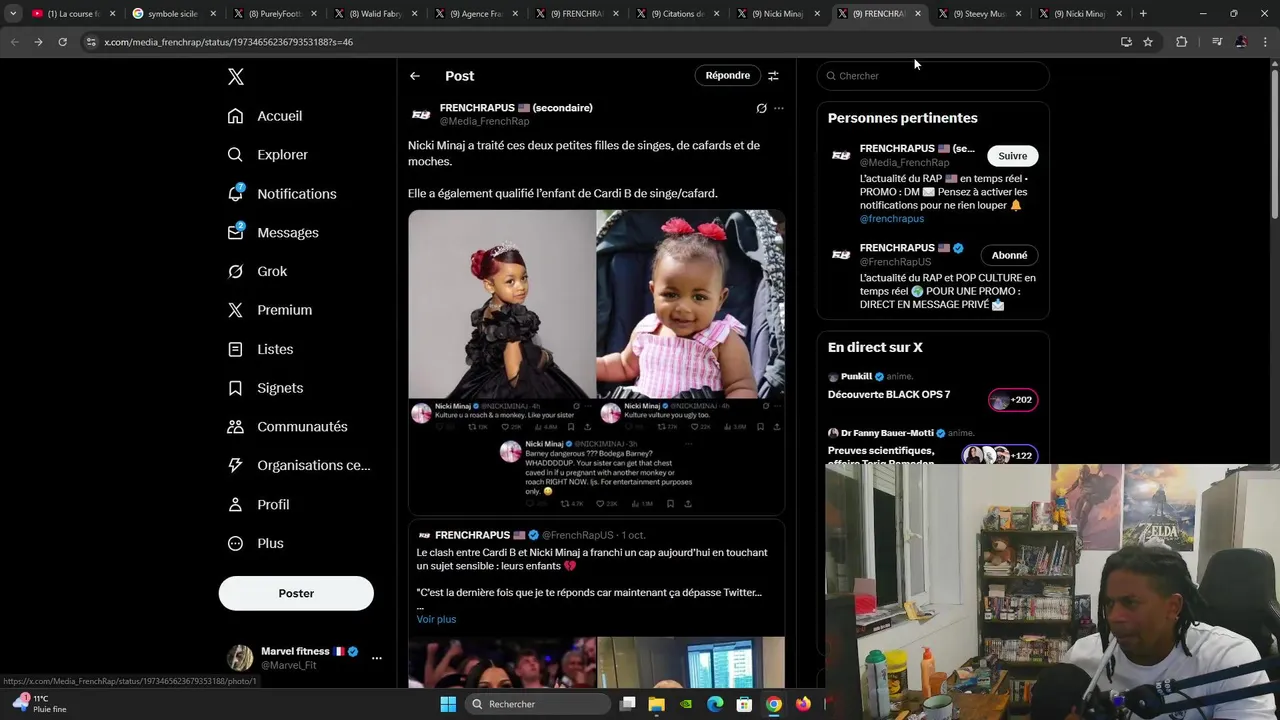The width and height of the screenshot is (1280, 720).
Task: Open the tab search dropdown arrow
Action: [x=12, y=14]
